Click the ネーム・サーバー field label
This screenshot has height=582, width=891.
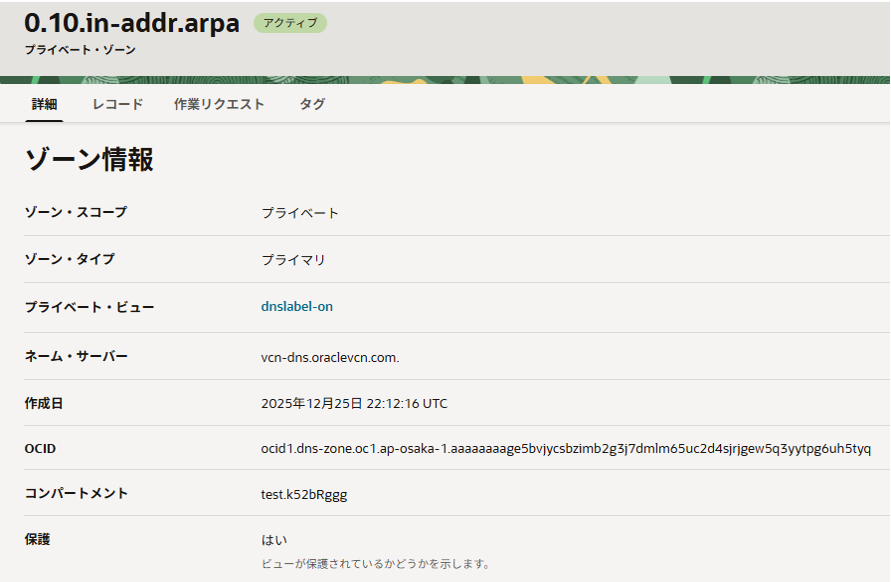(76, 356)
